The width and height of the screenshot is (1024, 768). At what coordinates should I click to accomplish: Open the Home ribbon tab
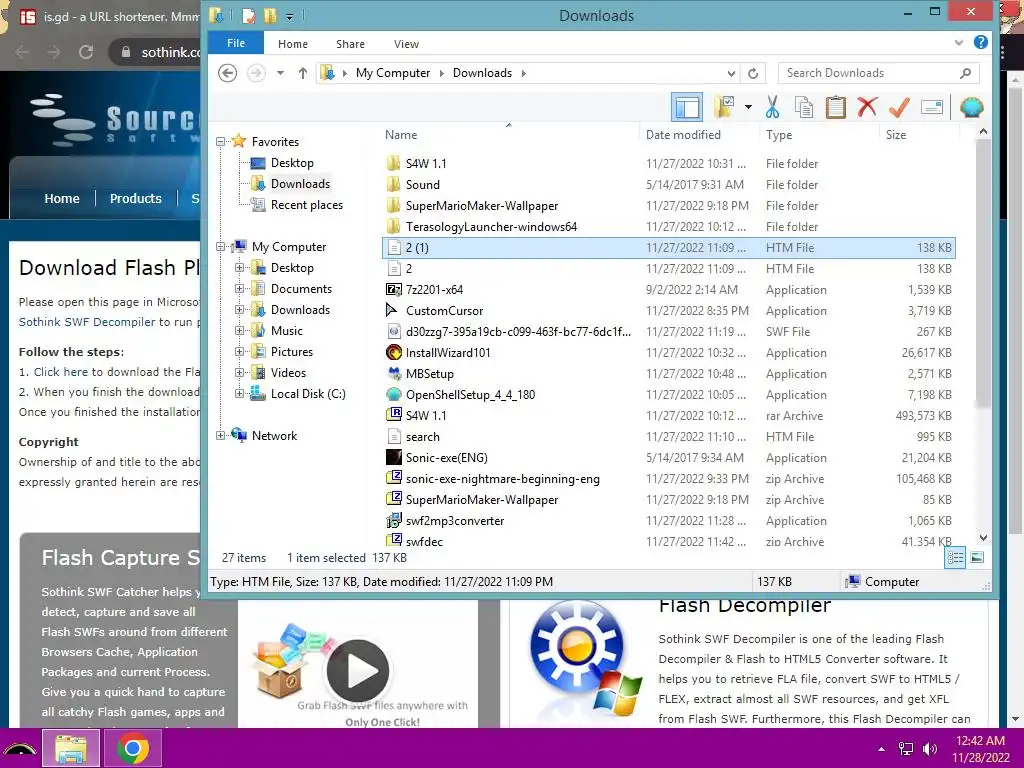[293, 44]
